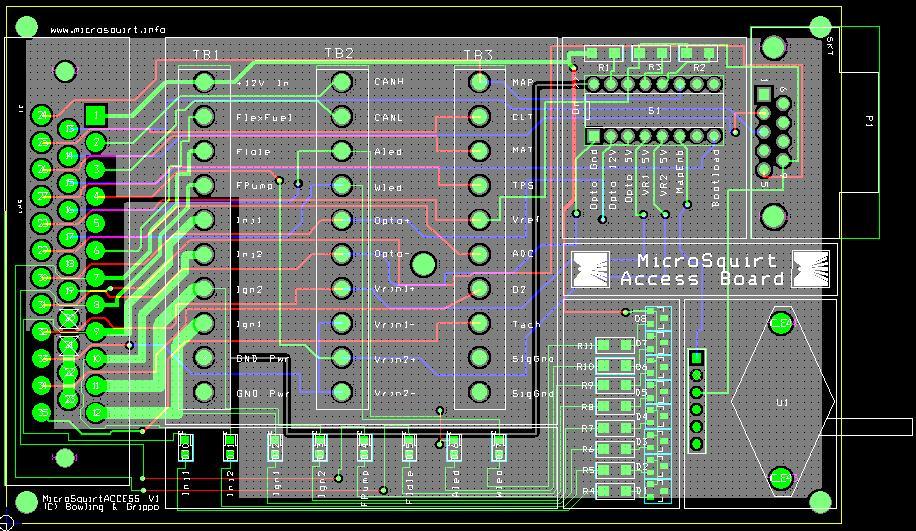Select the lower U1 mounting pad

pos(781,478)
